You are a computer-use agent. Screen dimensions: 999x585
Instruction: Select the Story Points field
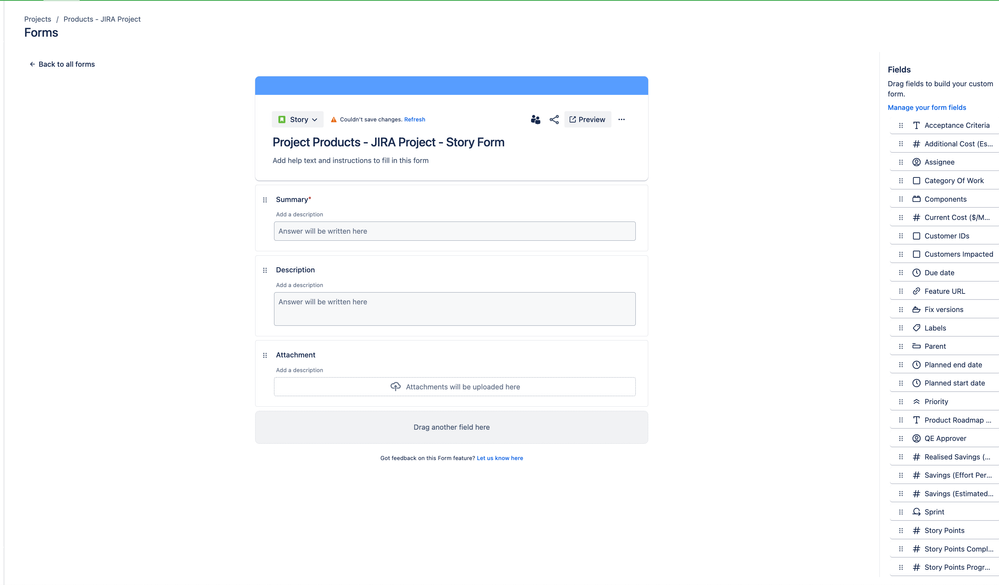(945, 530)
